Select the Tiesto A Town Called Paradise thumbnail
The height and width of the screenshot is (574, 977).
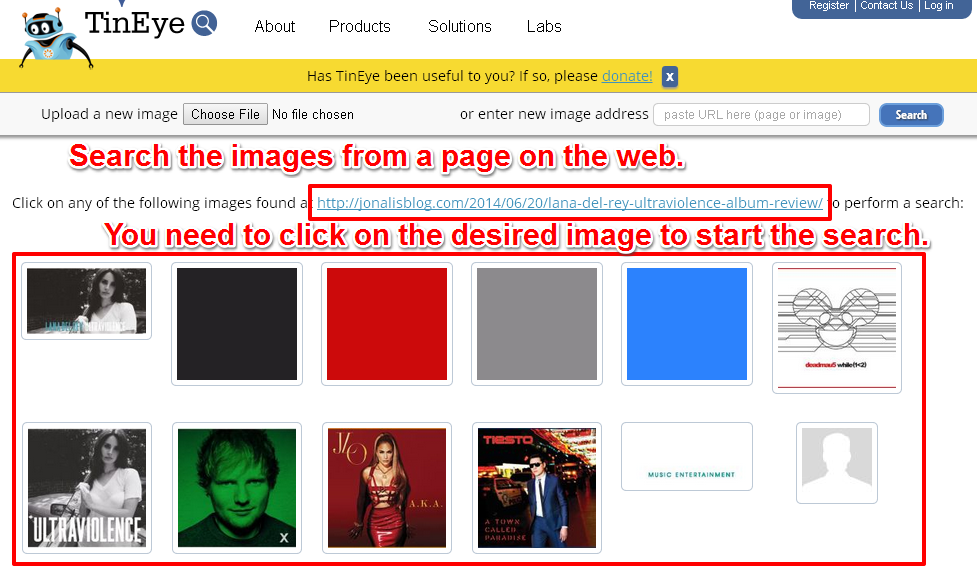click(x=537, y=488)
